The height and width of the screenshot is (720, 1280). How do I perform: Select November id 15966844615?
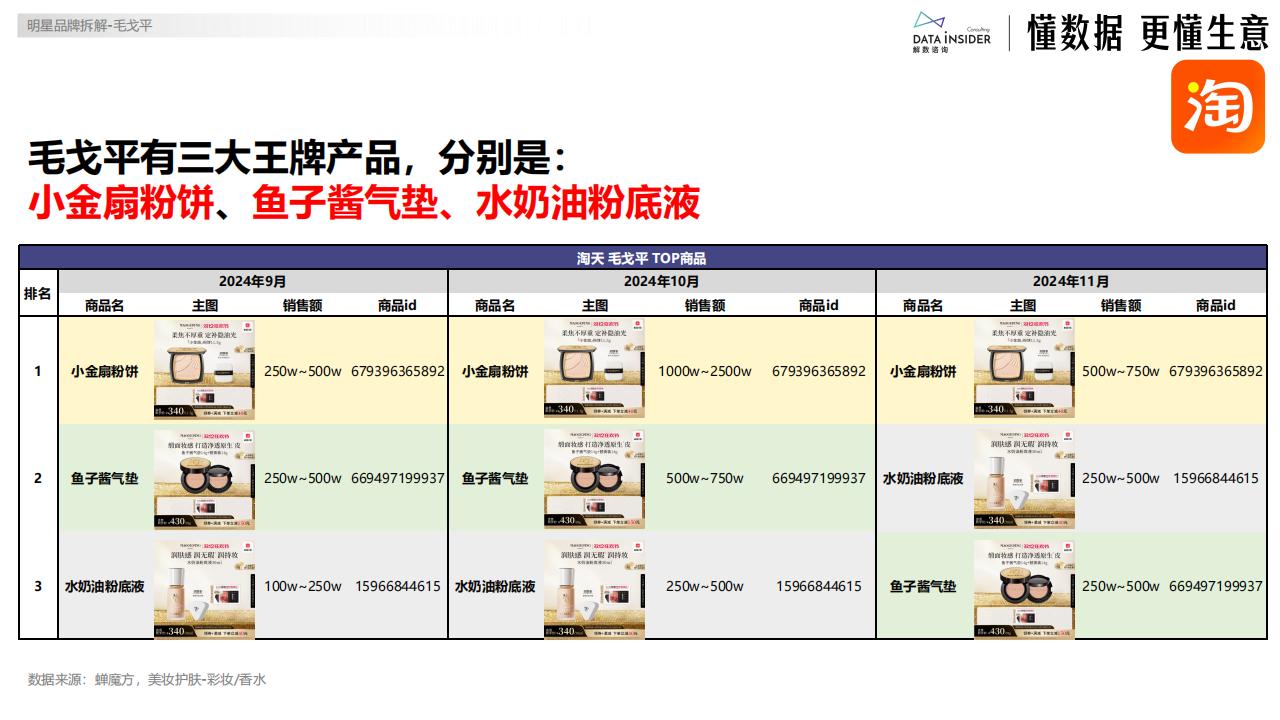pyautogui.click(x=1216, y=479)
